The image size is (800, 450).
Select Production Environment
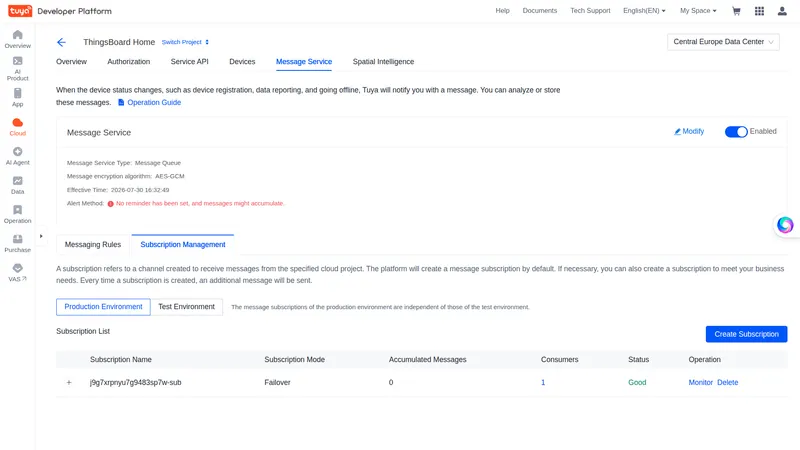click(x=103, y=307)
